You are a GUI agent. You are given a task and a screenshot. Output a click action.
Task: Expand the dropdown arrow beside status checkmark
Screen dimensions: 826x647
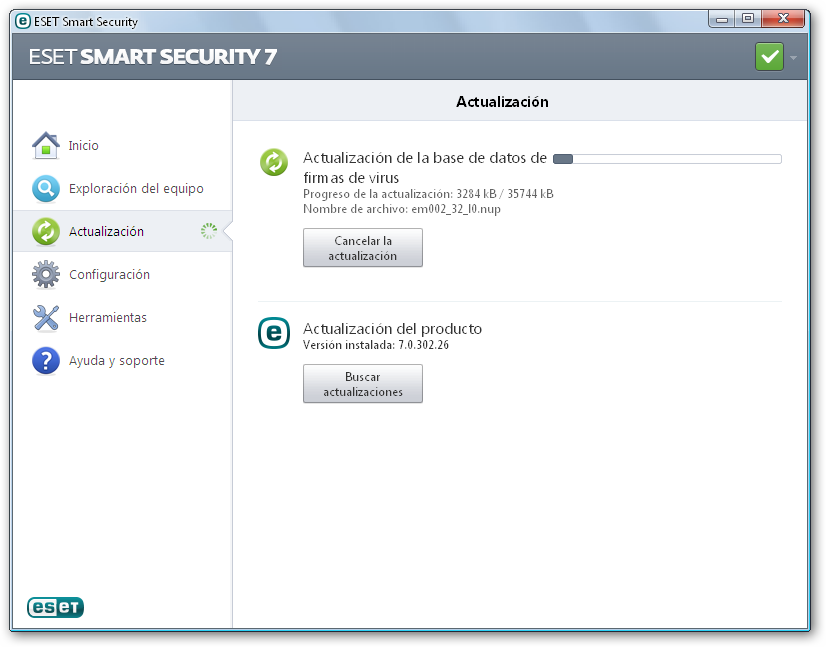click(x=793, y=57)
